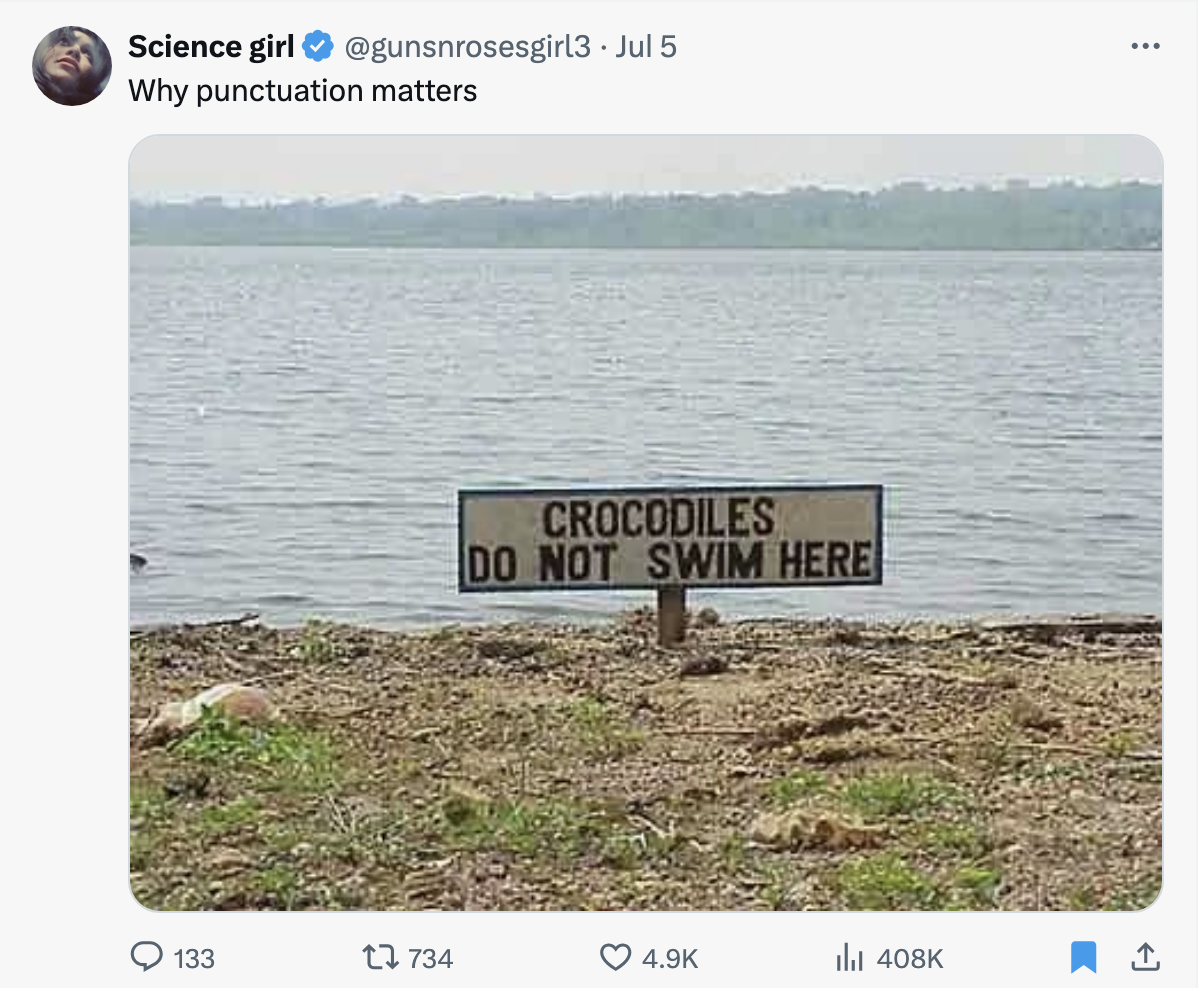
Task: Click the 408K views count
Action: 910,959
